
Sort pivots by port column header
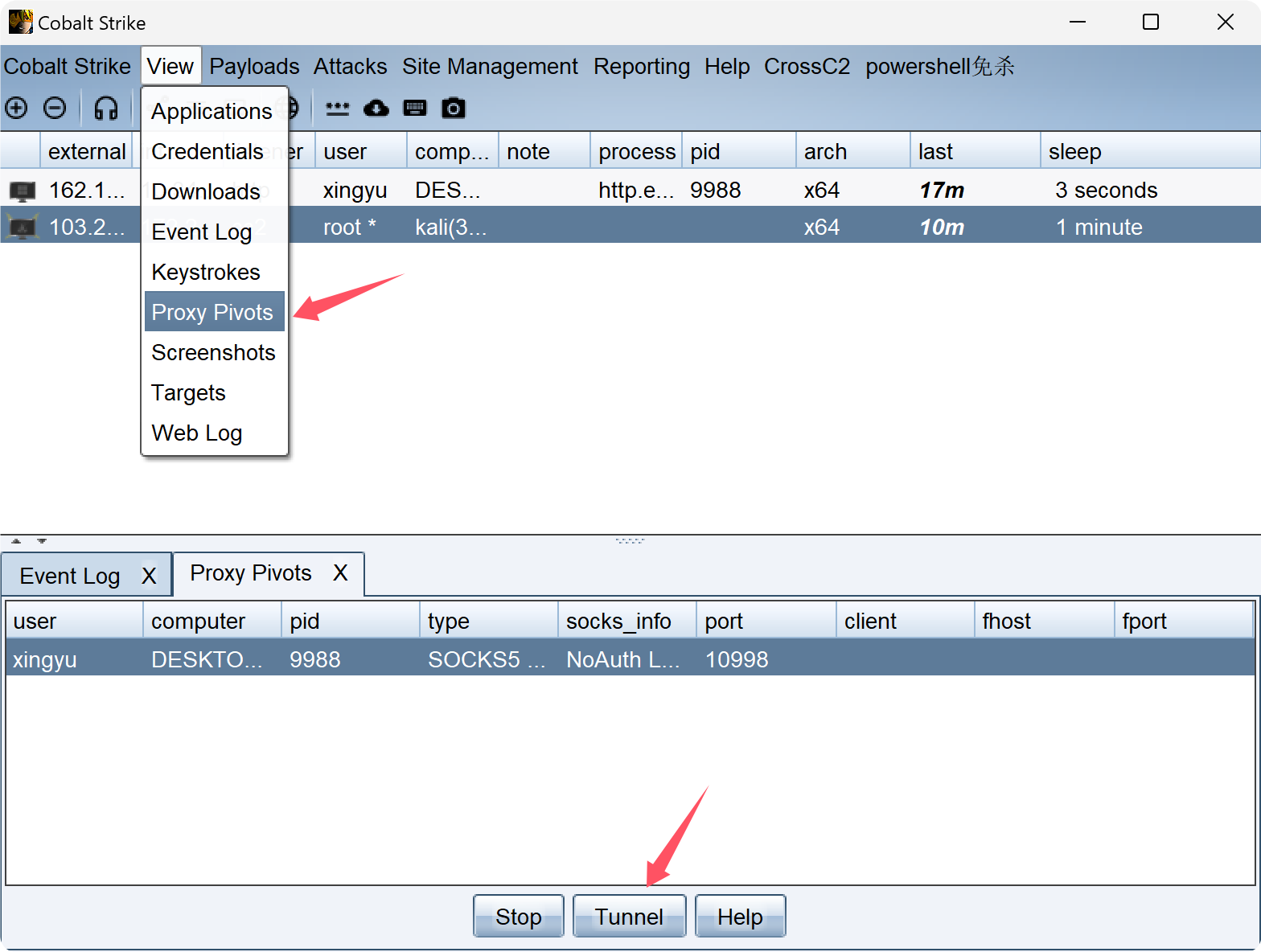(766, 621)
